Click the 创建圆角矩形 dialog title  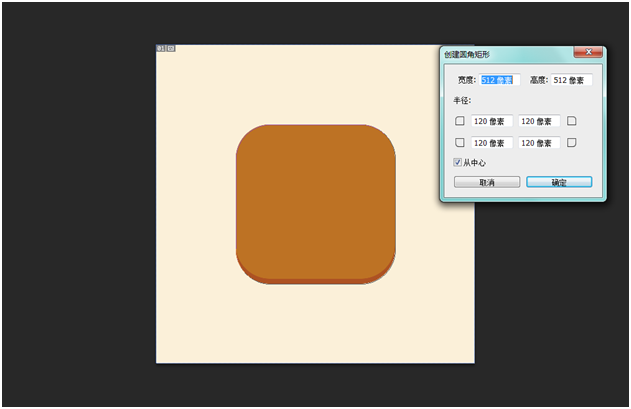click(467, 54)
